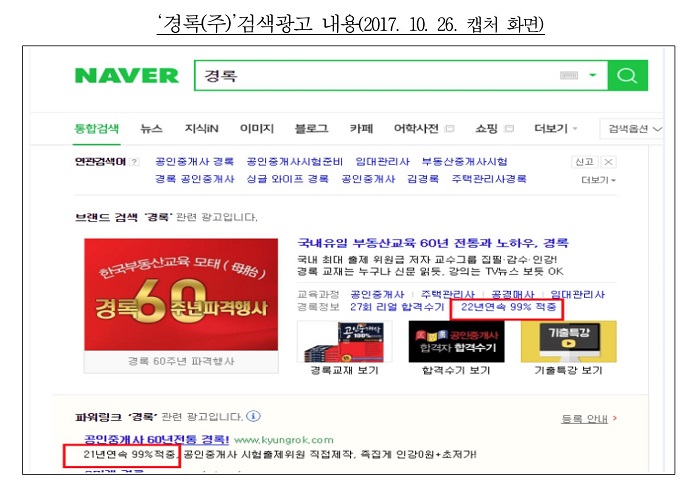Image resolution: width=700 pixels, height=484 pixels.
Task: Open the 쇼핑 tab
Action: pyautogui.click(x=487, y=129)
